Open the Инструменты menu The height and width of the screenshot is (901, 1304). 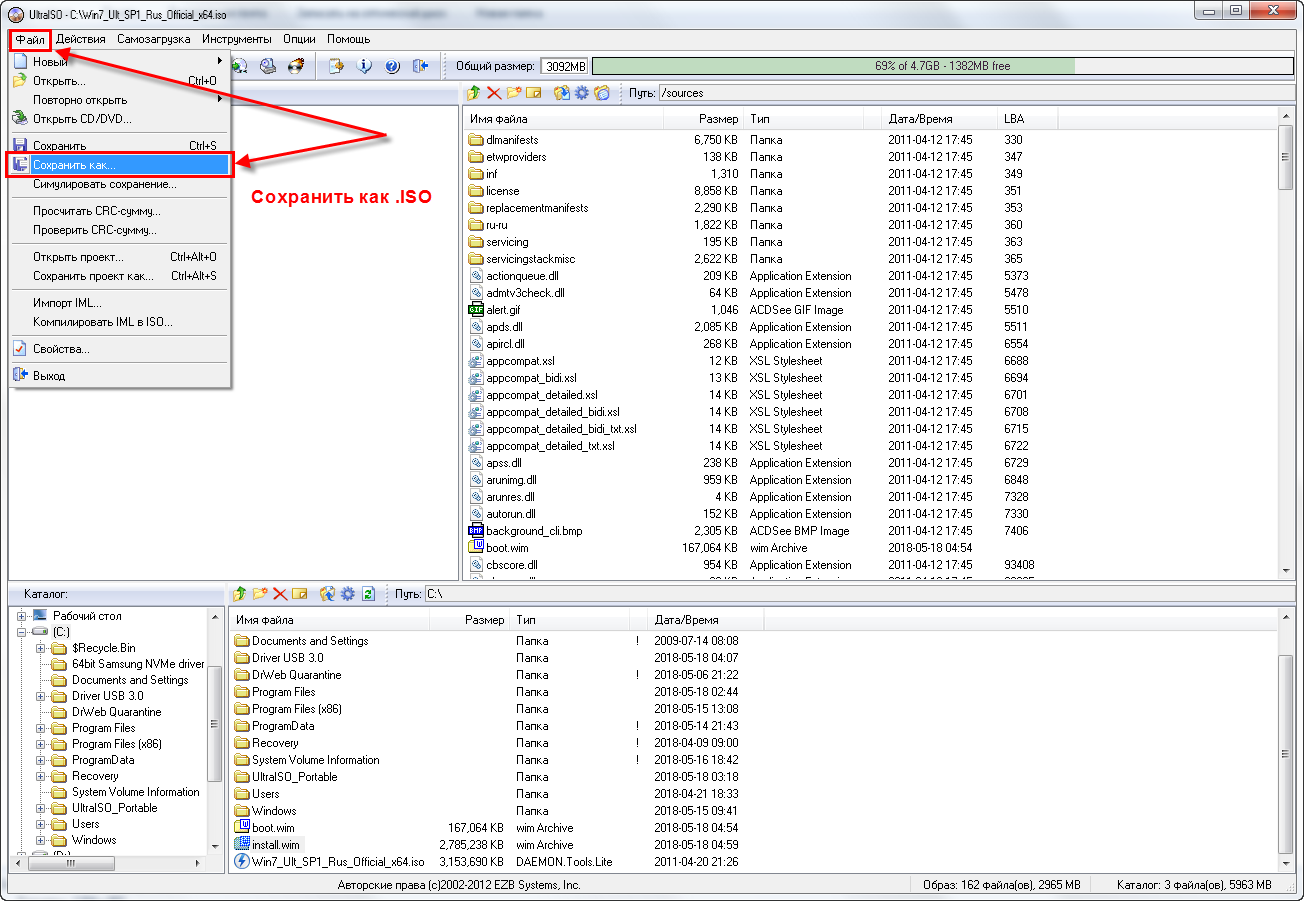(x=236, y=39)
